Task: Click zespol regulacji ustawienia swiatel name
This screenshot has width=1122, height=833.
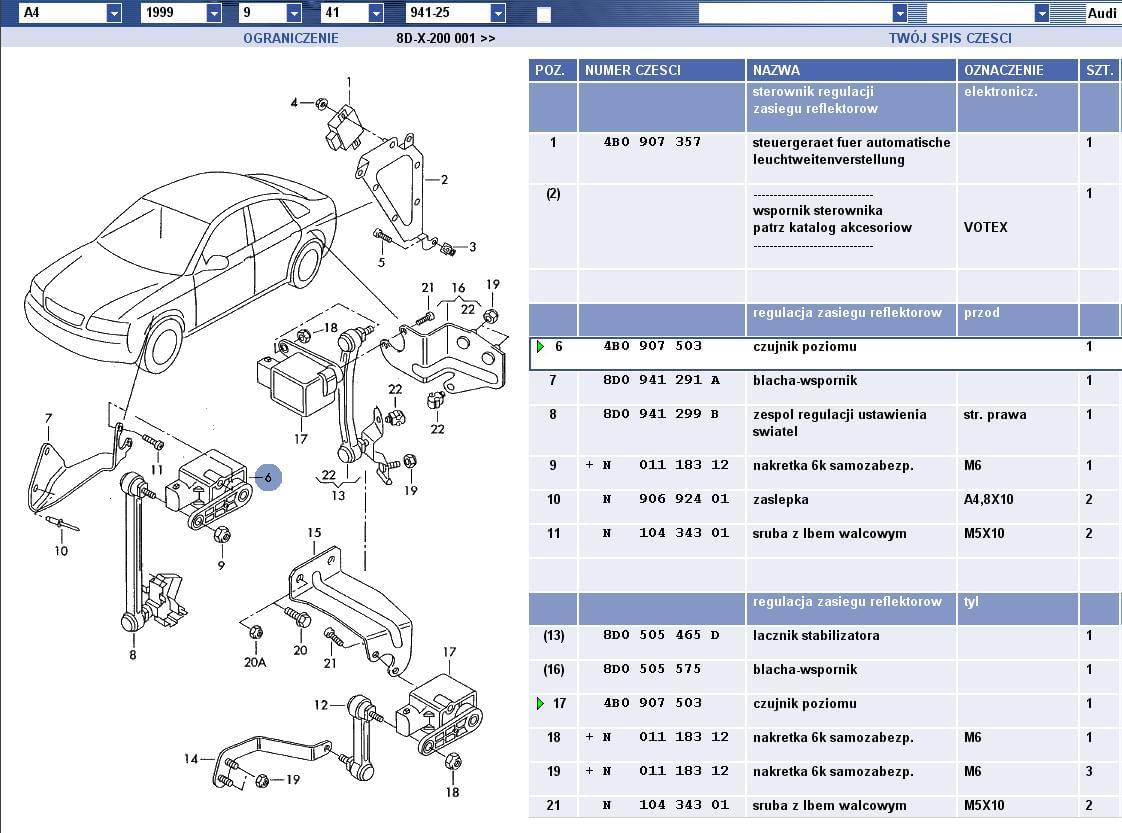Action: [839, 423]
